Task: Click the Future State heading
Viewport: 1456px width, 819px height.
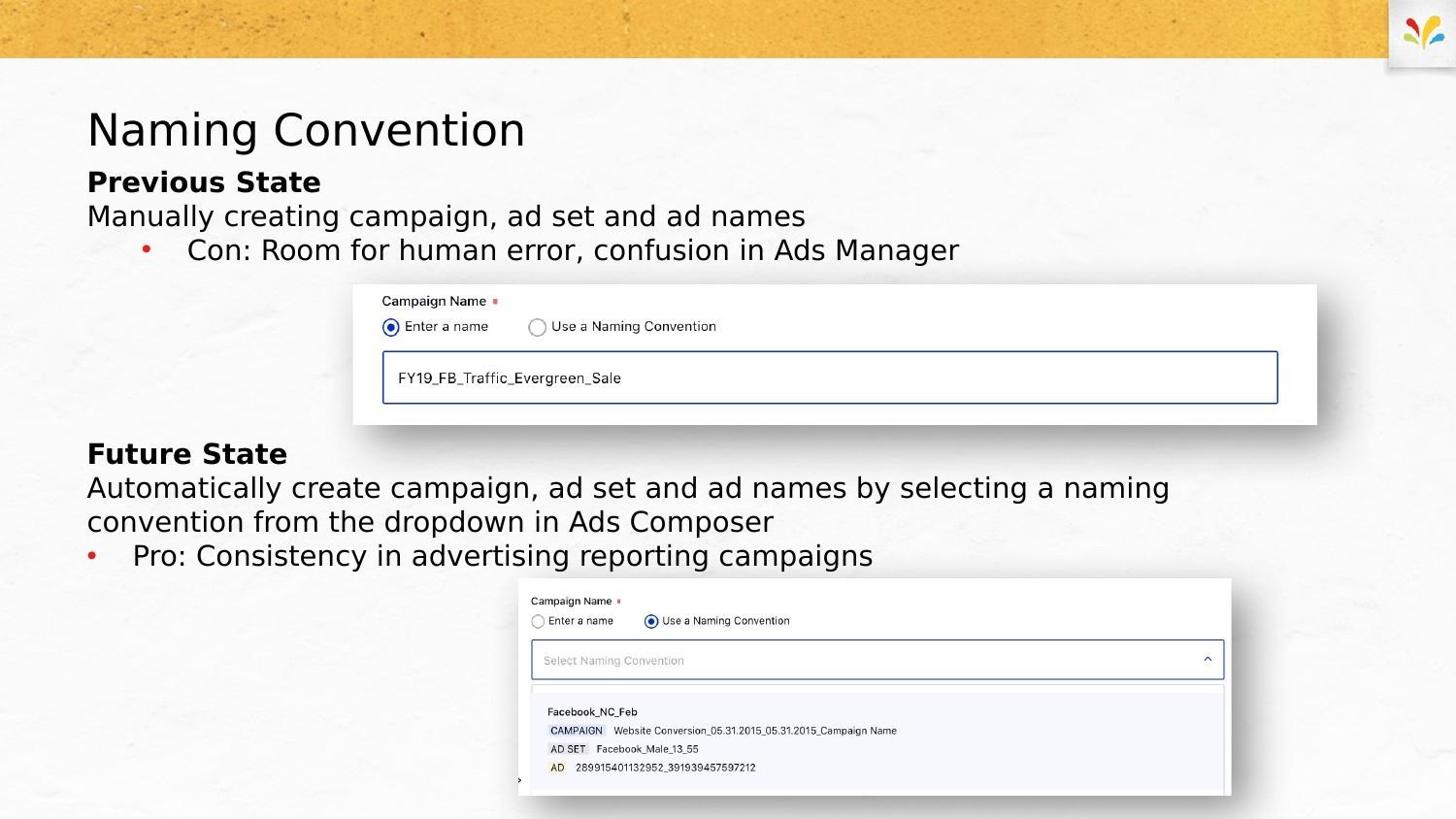Action: 187,454
